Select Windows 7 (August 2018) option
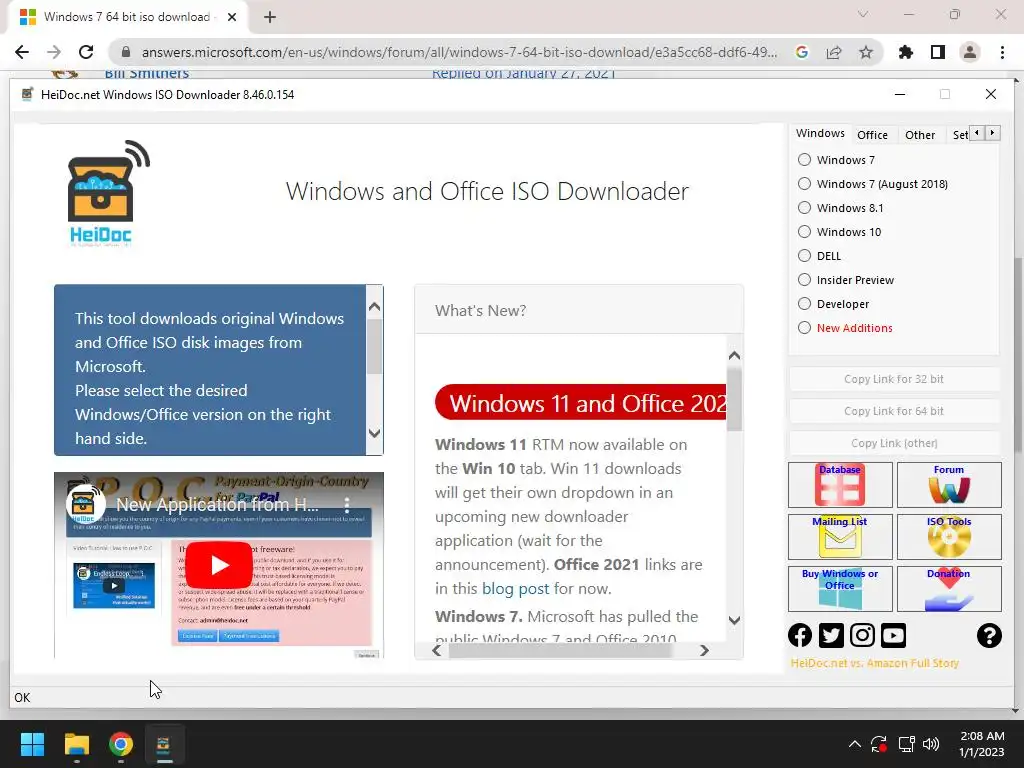 [x=805, y=184]
